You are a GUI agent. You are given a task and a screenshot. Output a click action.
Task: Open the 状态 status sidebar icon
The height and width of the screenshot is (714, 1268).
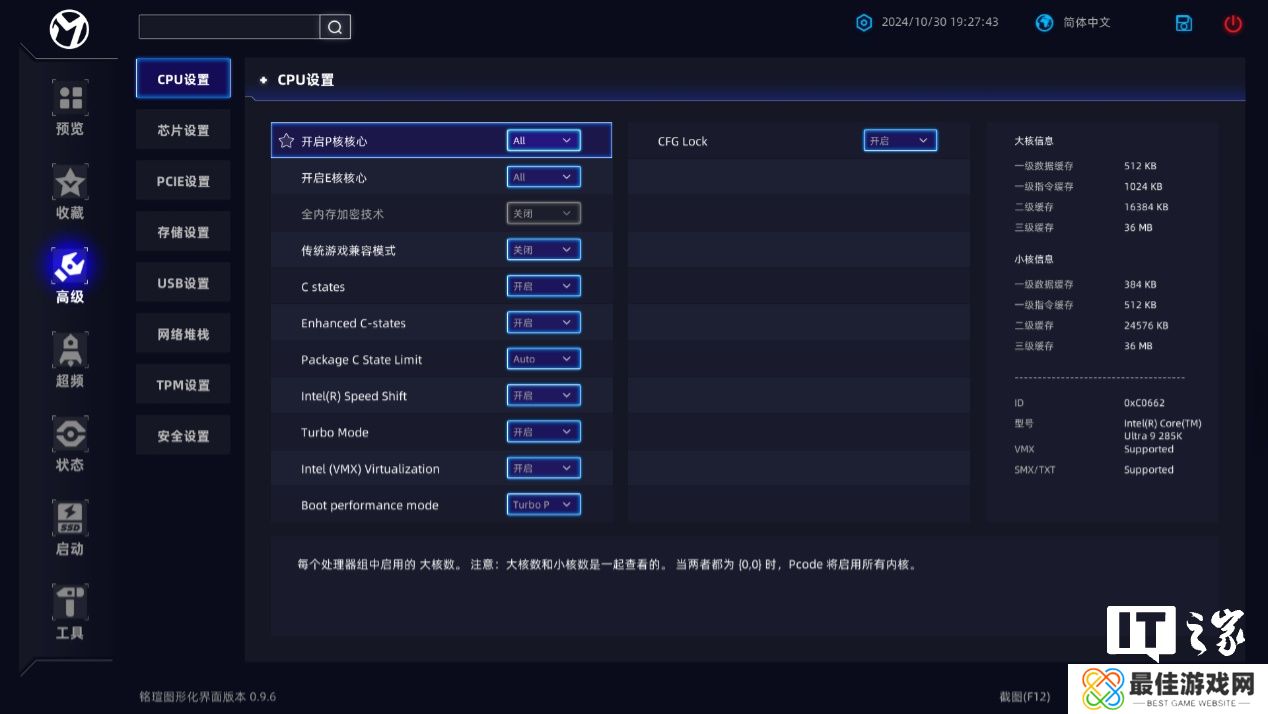(70, 435)
